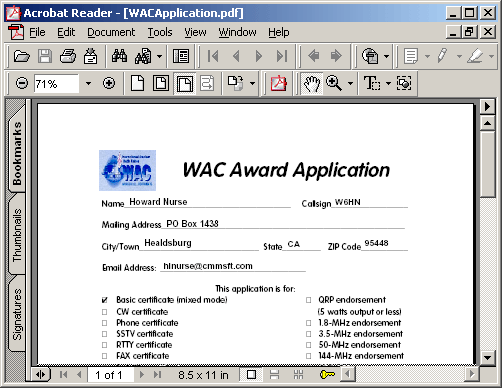502x388 pixels.
Task: Select the Zoom In magnifier tool
Action: click(334, 83)
